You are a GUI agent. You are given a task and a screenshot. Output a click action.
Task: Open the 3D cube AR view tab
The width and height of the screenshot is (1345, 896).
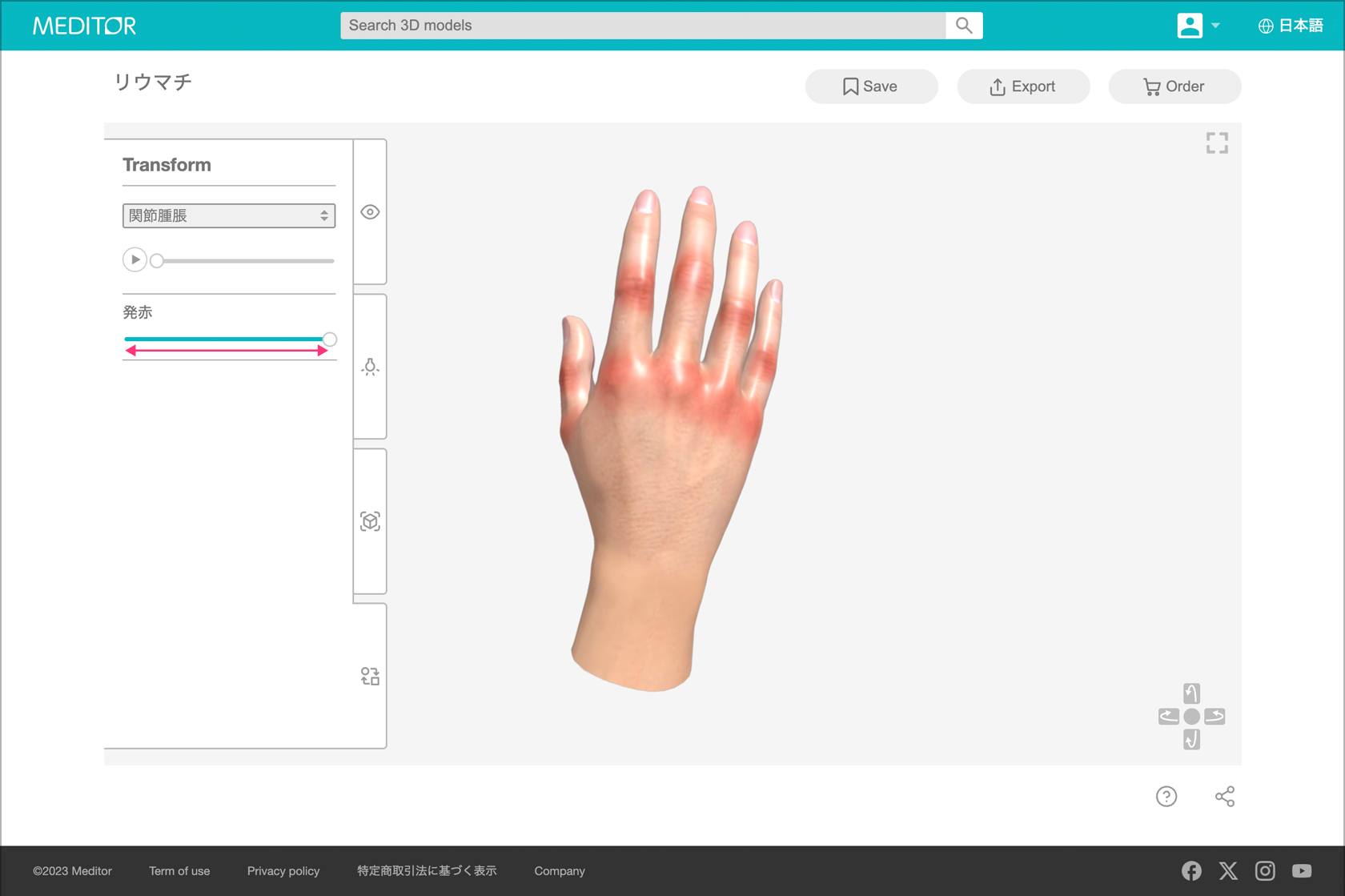point(370,521)
